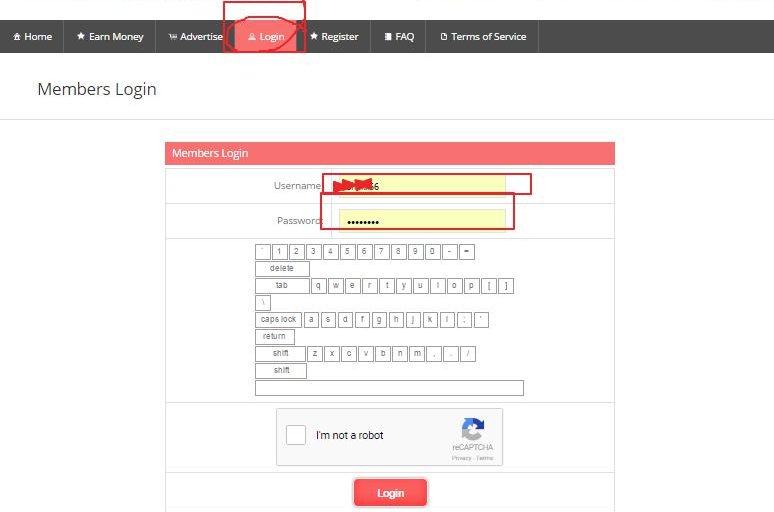Open the Advertise menu item
The width and height of the screenshot is (774, 512).
(195, 37)
